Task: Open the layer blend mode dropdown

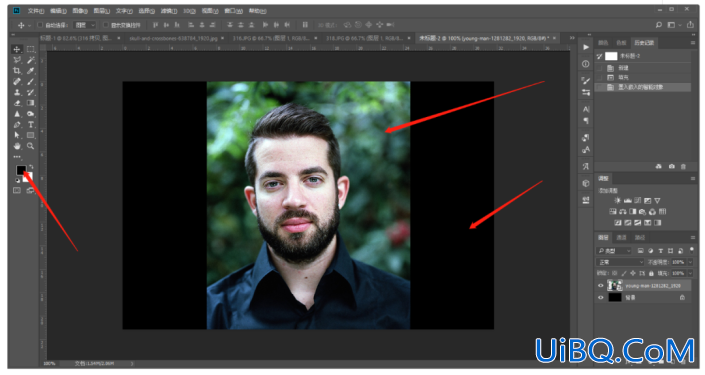Action: tap(620, 262)
